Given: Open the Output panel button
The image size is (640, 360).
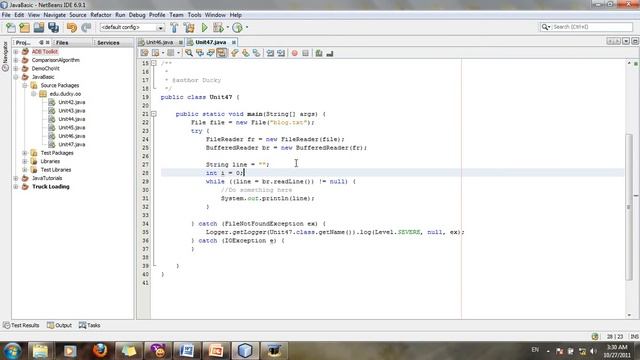Looking at the screenshot, I should click(x=59, y=325).
